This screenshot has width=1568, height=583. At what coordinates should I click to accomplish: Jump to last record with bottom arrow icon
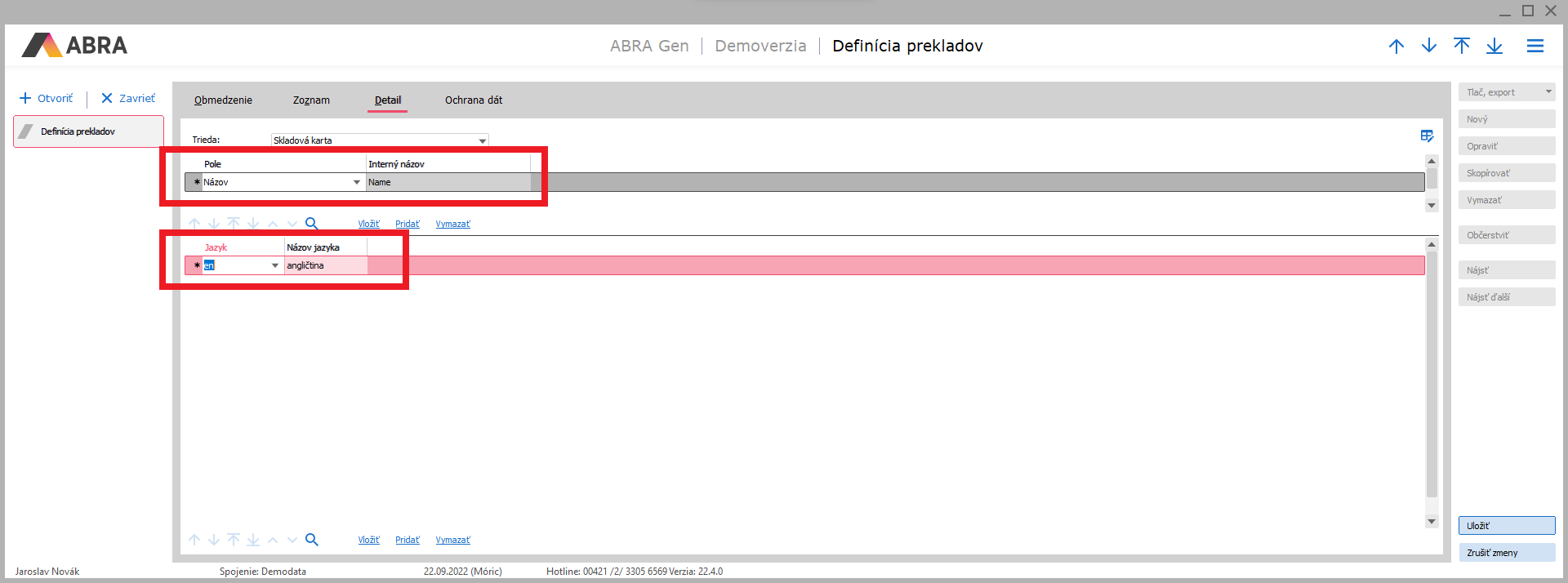[1494, 47]
